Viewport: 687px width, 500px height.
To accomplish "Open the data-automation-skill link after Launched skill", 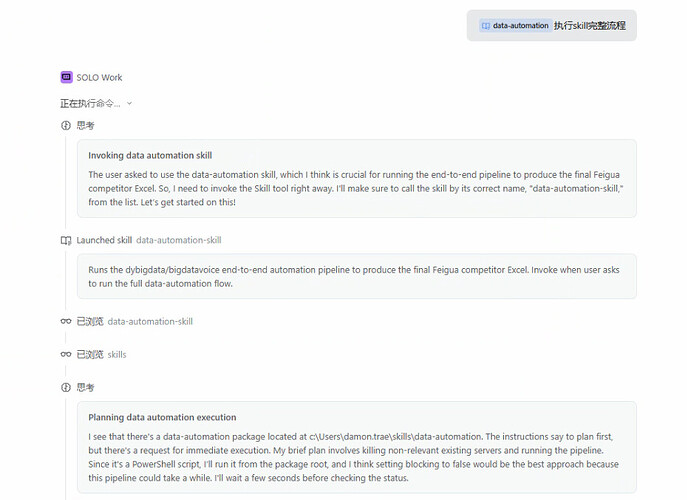I will 179,240.
